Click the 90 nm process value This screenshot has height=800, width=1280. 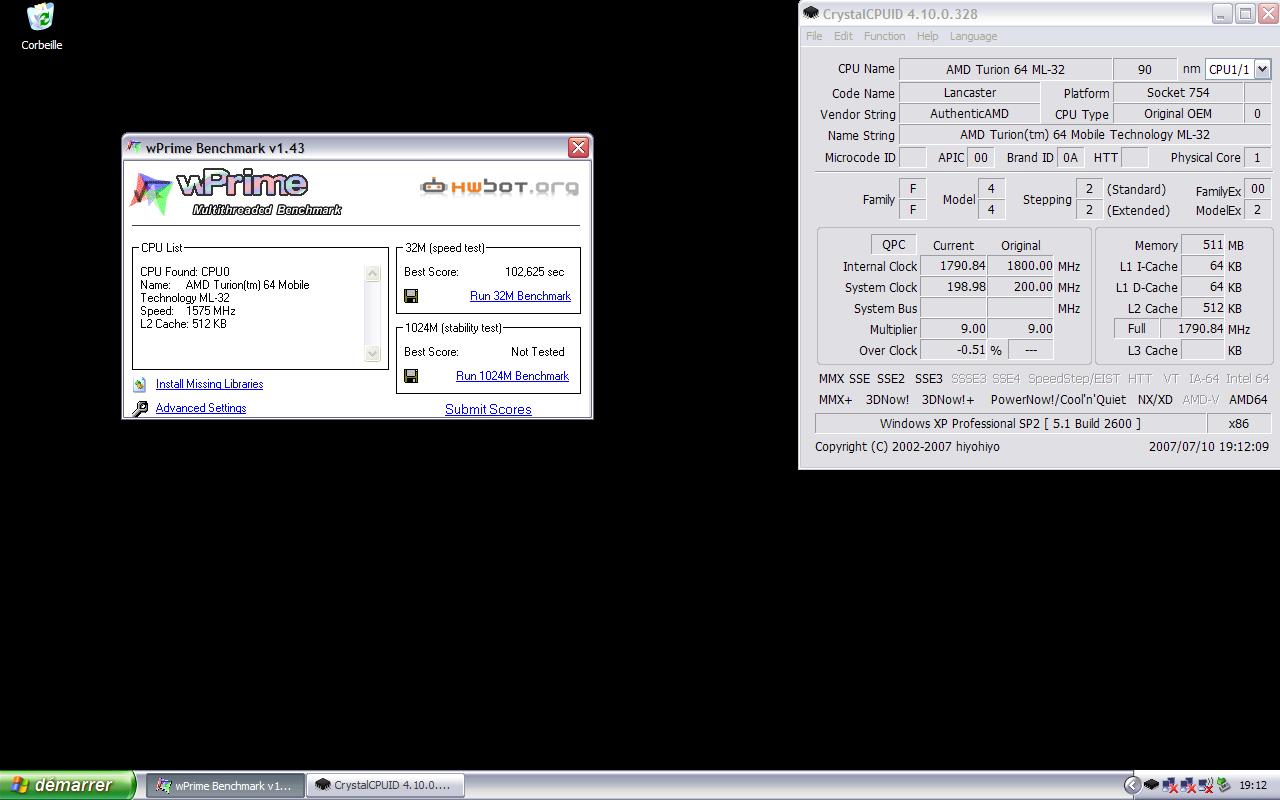1144,69
